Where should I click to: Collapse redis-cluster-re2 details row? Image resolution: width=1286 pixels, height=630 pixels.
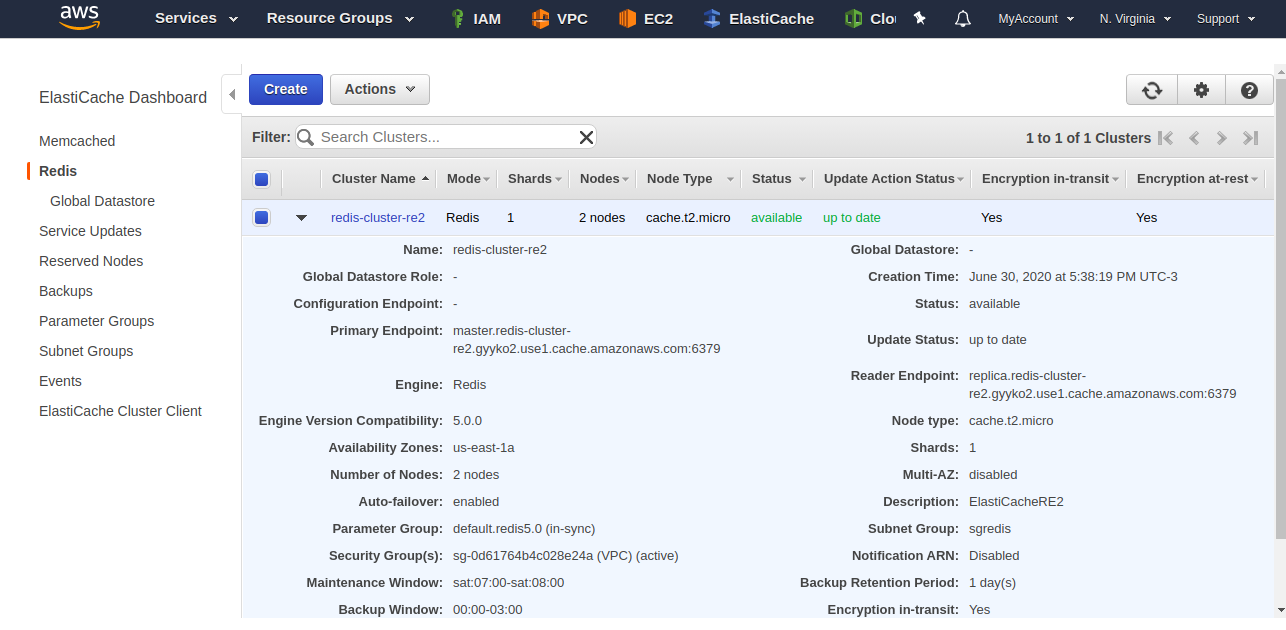301,217
